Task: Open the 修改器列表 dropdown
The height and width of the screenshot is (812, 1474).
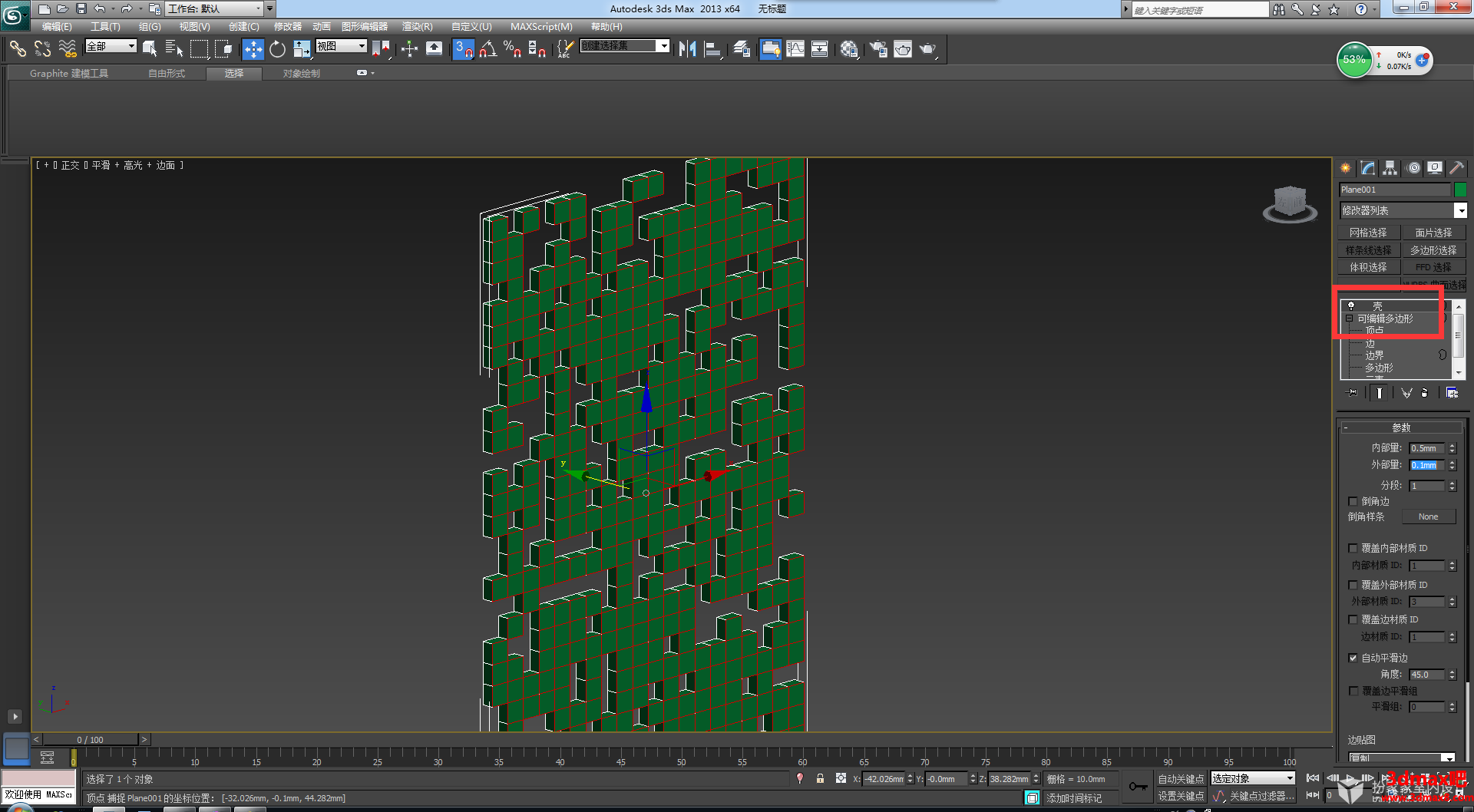Action: [1460, 210]
